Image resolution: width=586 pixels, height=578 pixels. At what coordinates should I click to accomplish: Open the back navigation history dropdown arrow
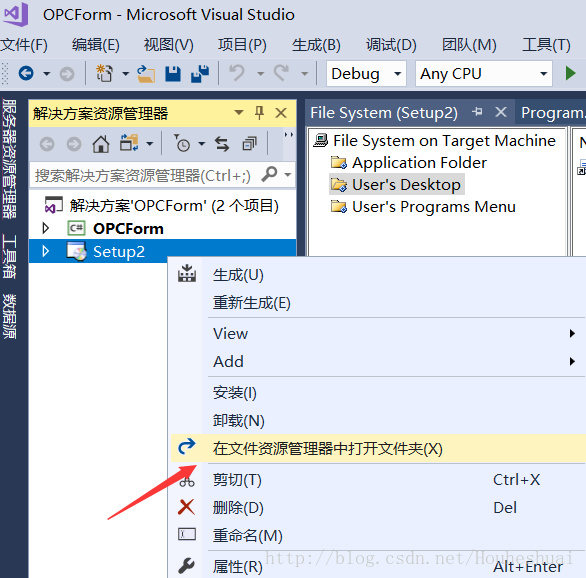[x=46, y=74]
